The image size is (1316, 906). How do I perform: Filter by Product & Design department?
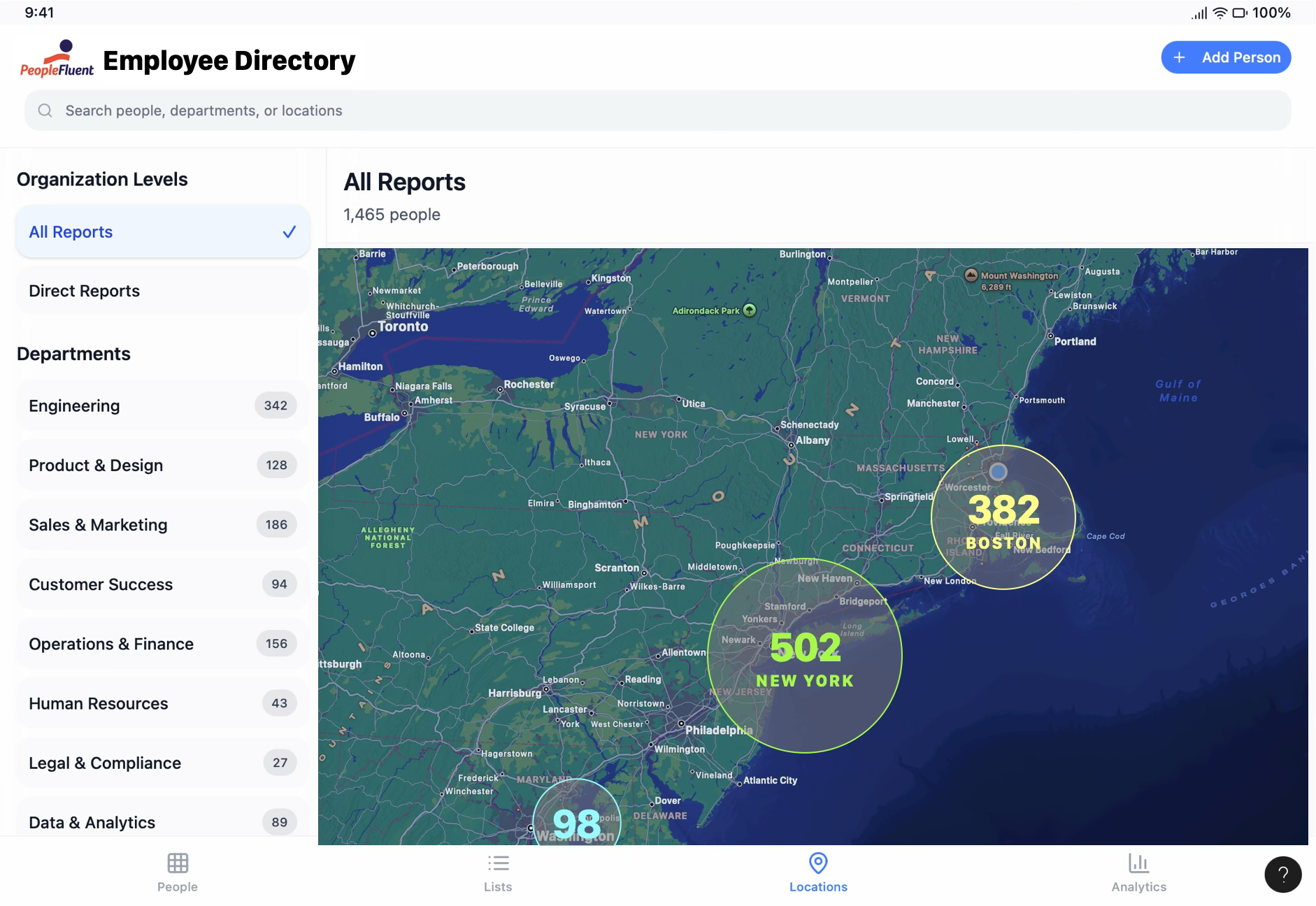tap(162, 465)
